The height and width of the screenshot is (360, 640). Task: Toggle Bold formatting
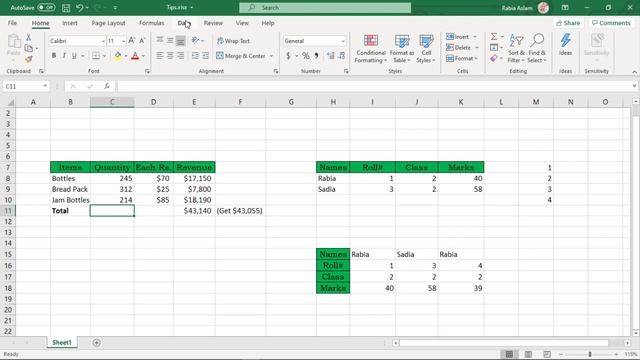point(54,56)
